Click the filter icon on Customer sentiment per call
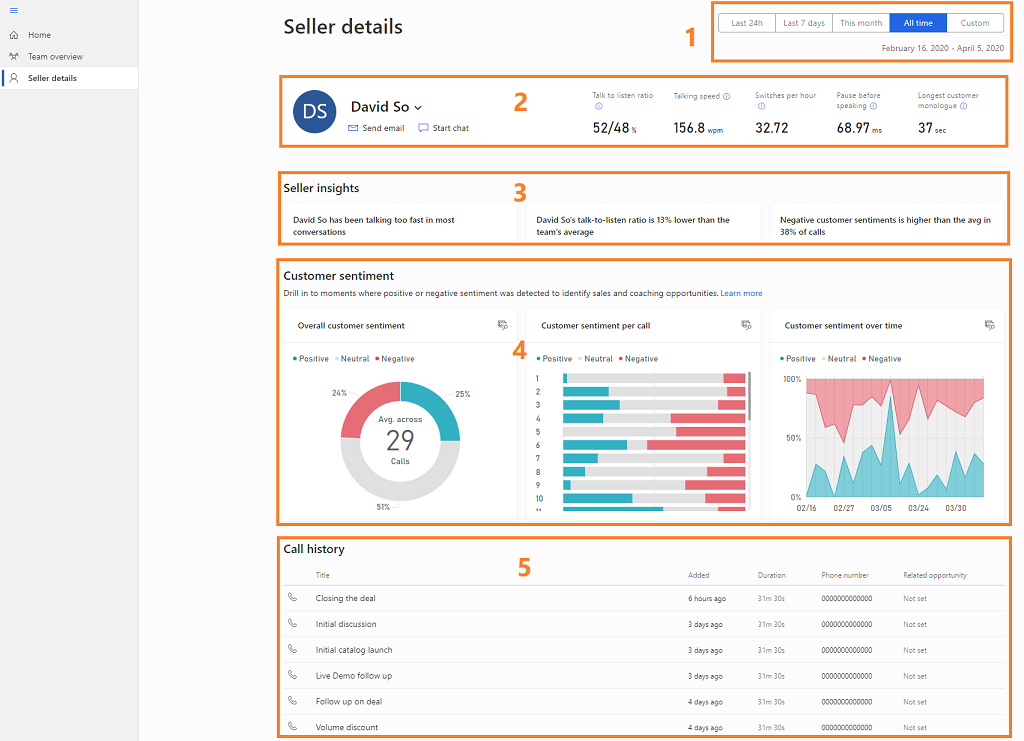1024x741 pixels. 746,324
